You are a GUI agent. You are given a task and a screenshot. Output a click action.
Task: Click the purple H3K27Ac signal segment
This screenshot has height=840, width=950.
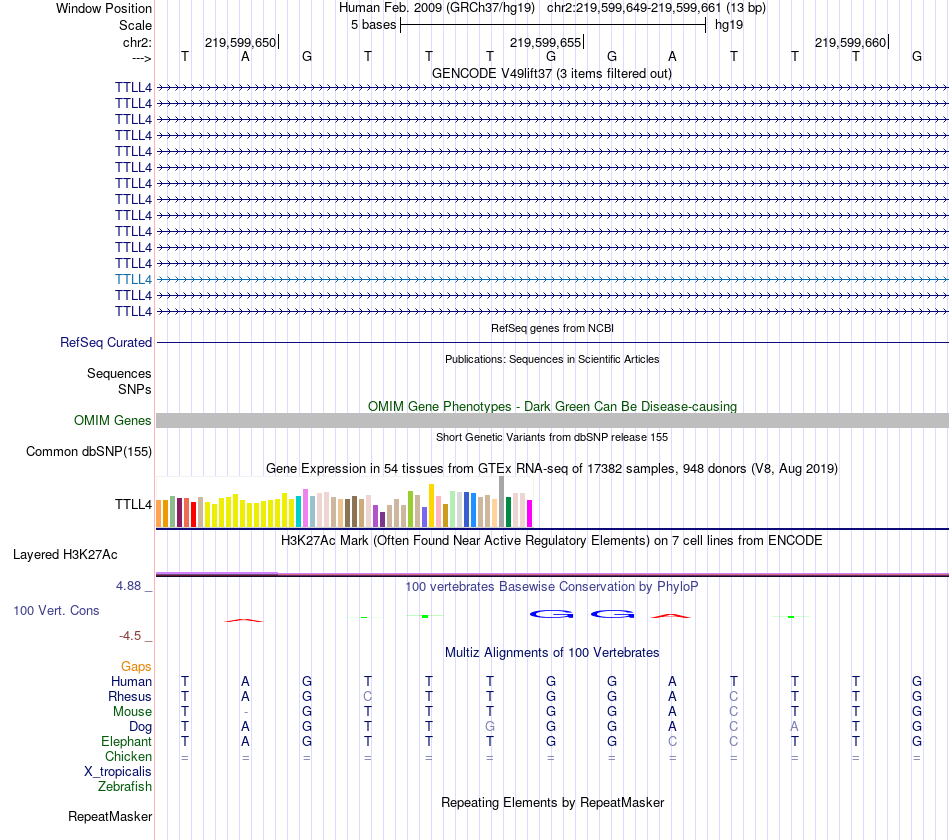(217, 573)
